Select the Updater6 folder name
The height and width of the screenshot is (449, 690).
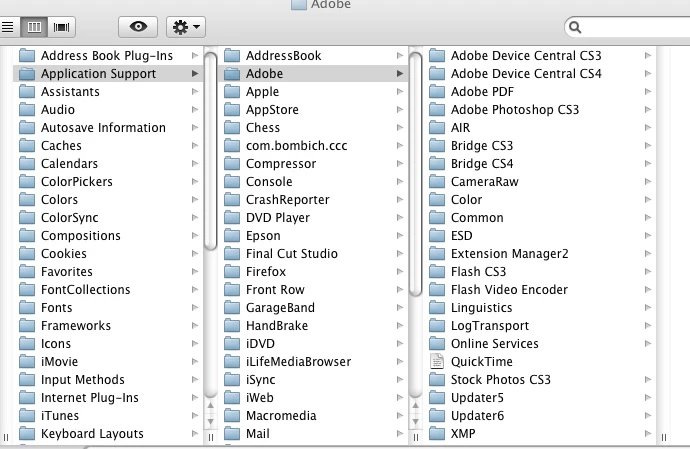477,416
